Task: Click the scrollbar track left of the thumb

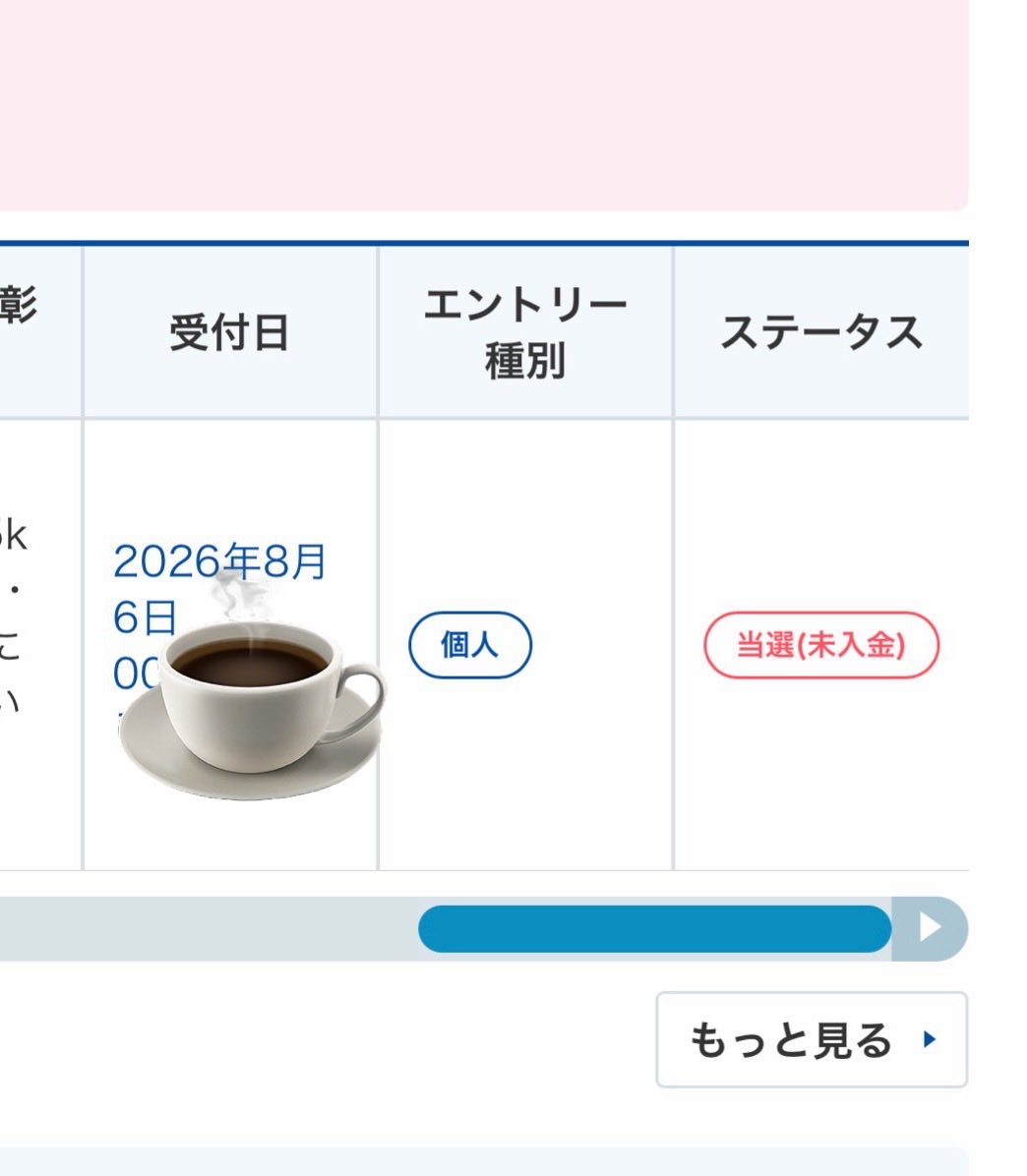Action: pyautogui.click(x=209, y=928)
